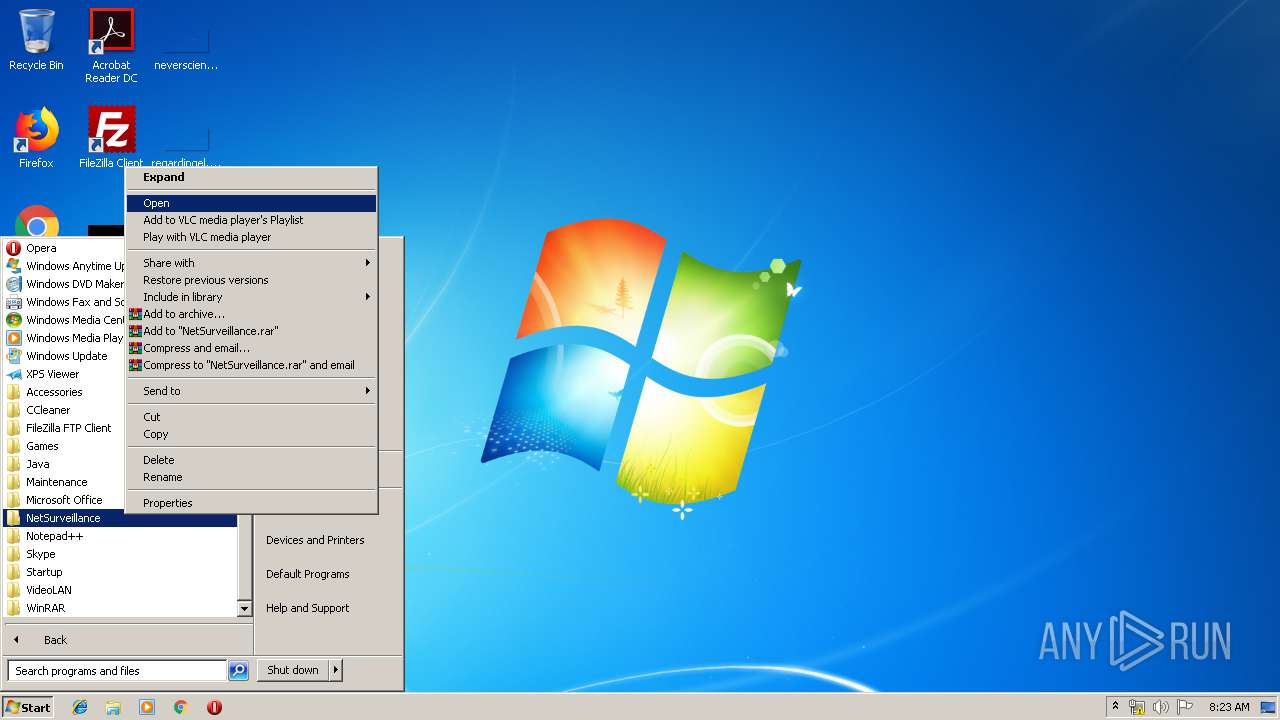Viewport: 1280px width, 720px height.
Task: Click the network tray icon
Action: [x=1137, y=707]
